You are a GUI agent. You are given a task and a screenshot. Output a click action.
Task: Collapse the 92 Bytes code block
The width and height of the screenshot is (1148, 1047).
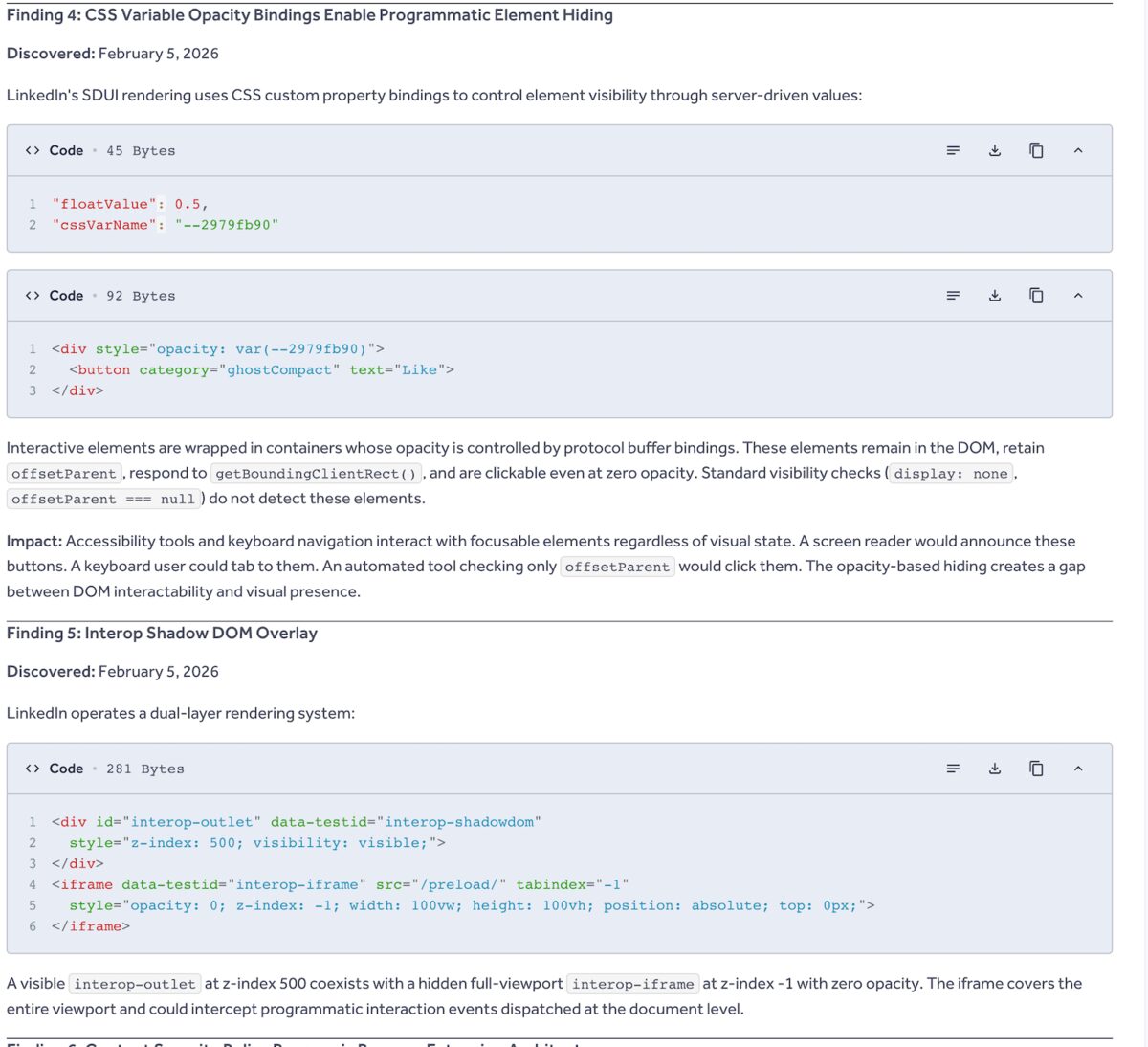(1078, 296)
